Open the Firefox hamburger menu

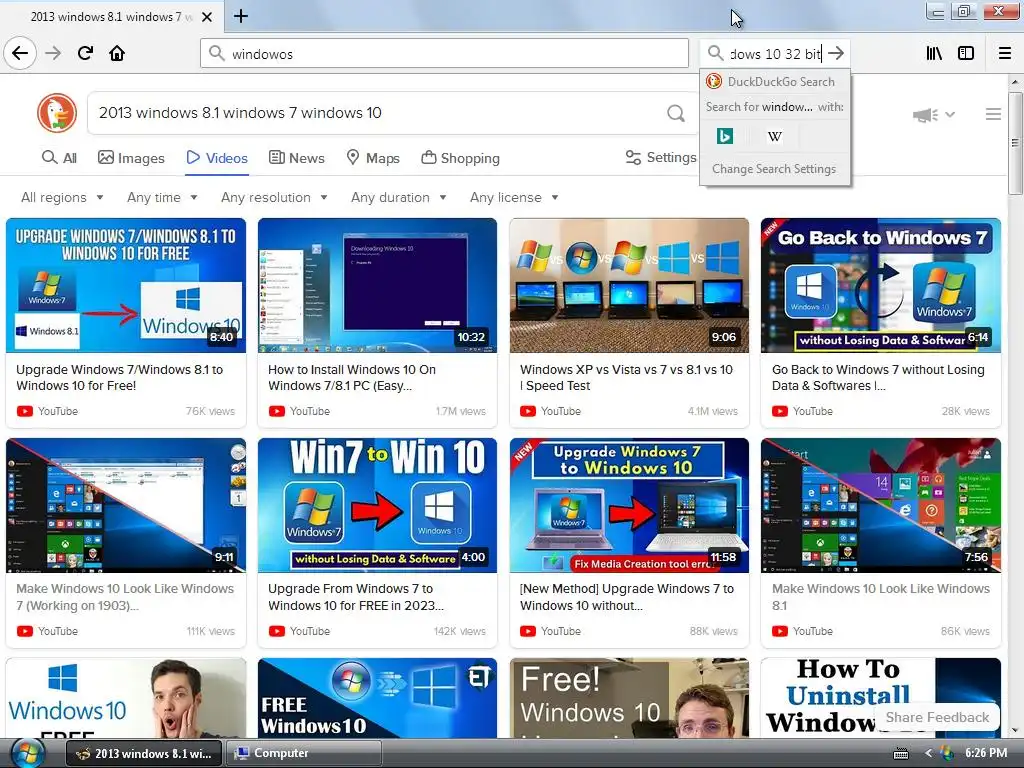coord(1005,54)
